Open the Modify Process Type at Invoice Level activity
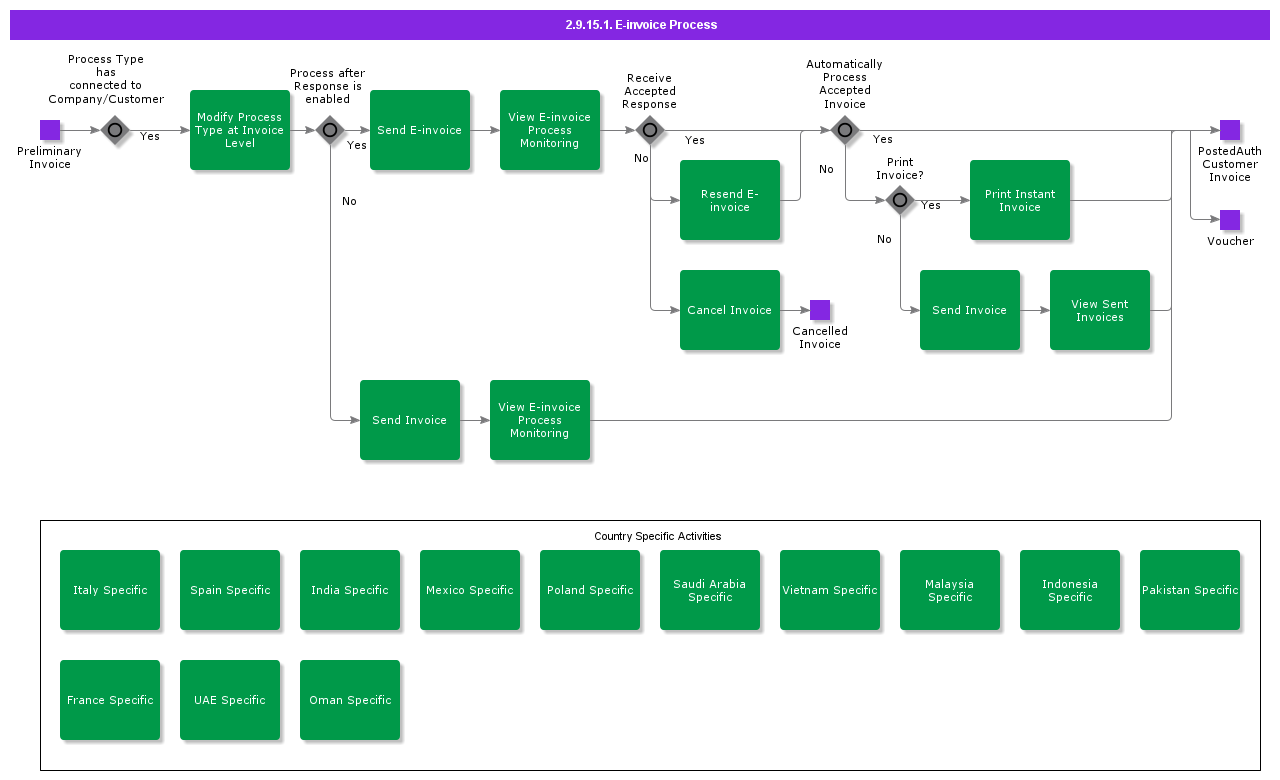Image resolution: width=1280 pixels, height=780 pixels. coord(240,130)
